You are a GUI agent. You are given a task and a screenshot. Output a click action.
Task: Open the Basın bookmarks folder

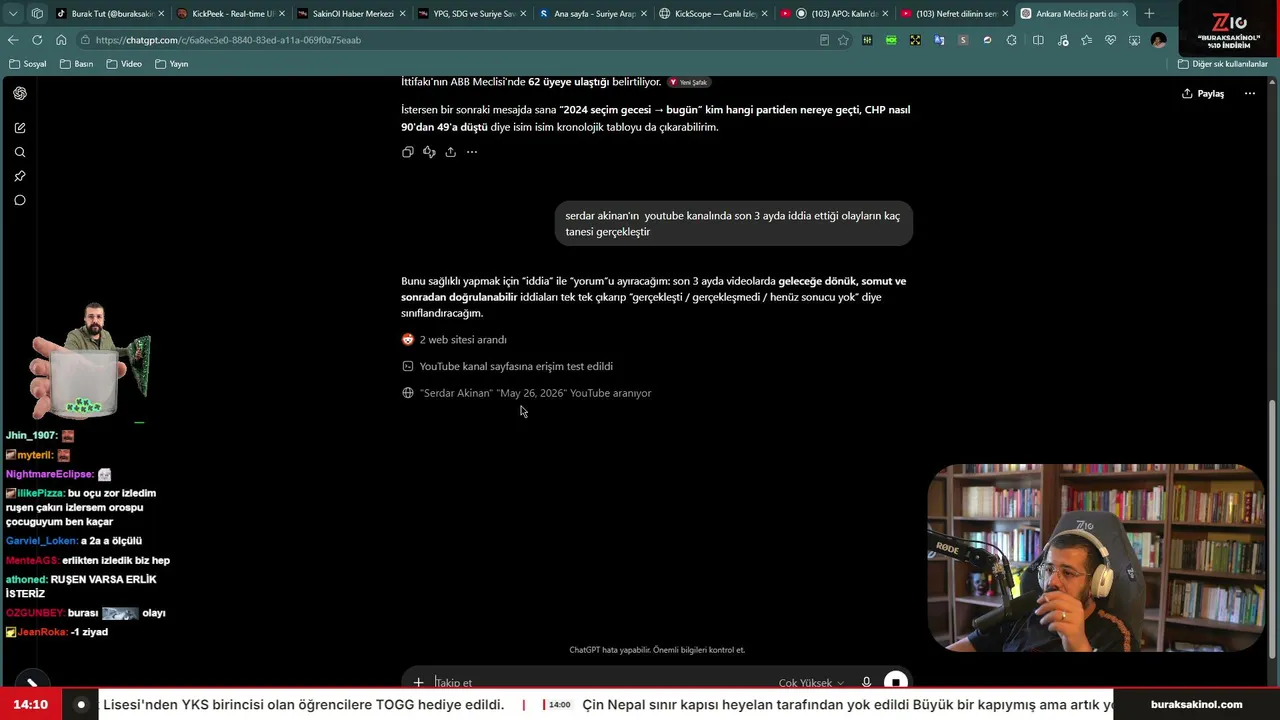76,64
